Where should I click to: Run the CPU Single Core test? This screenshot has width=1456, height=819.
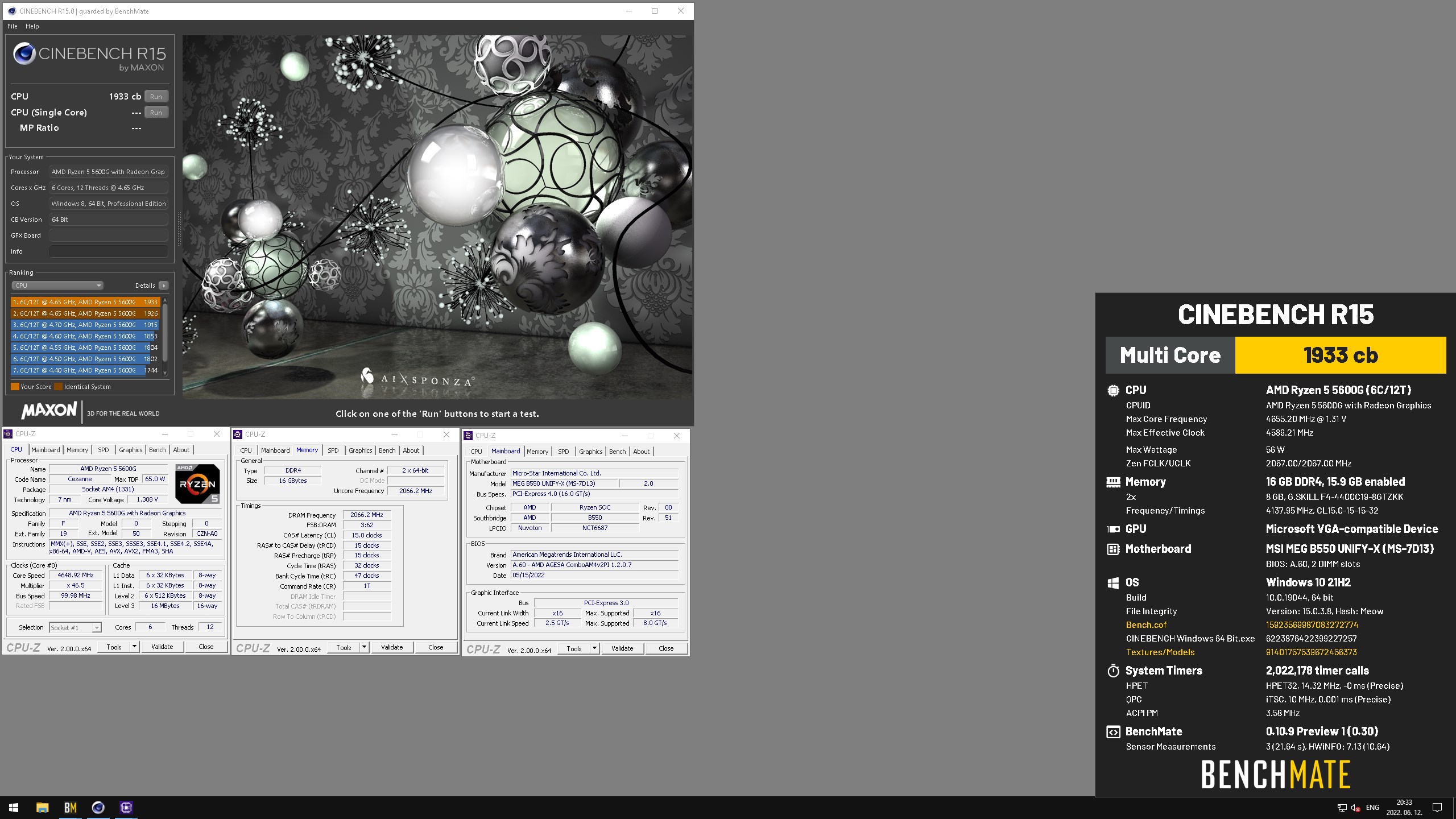coord(156,113)
